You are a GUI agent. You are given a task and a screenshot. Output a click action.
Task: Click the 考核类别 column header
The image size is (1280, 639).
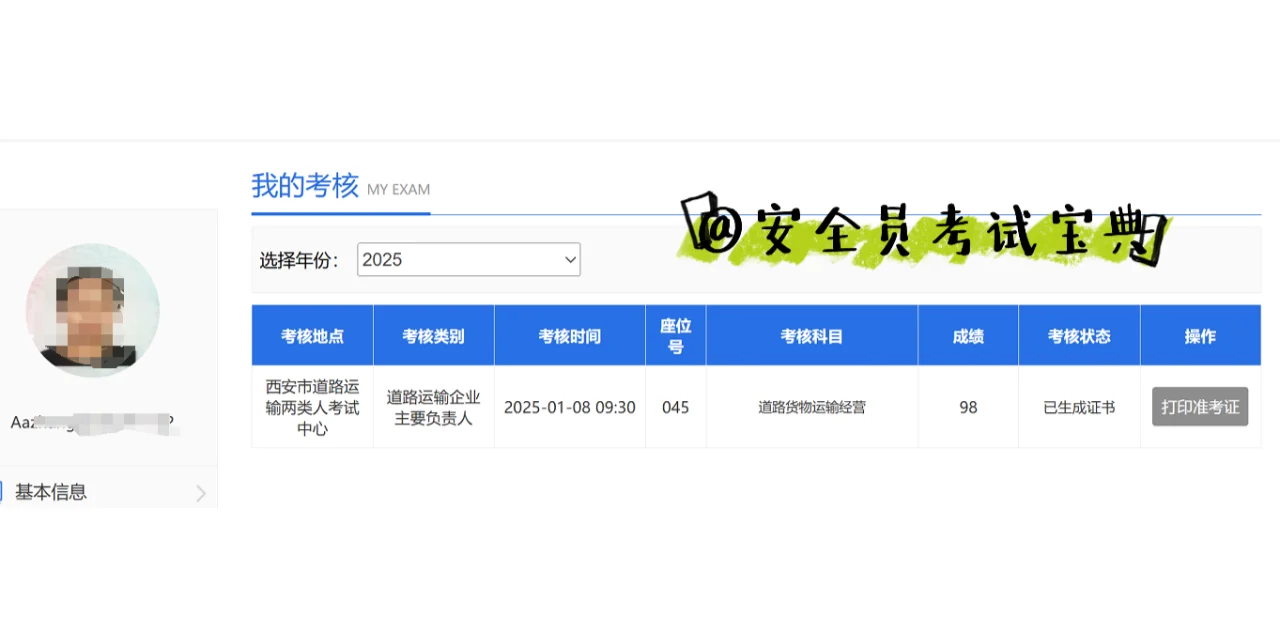433,335
